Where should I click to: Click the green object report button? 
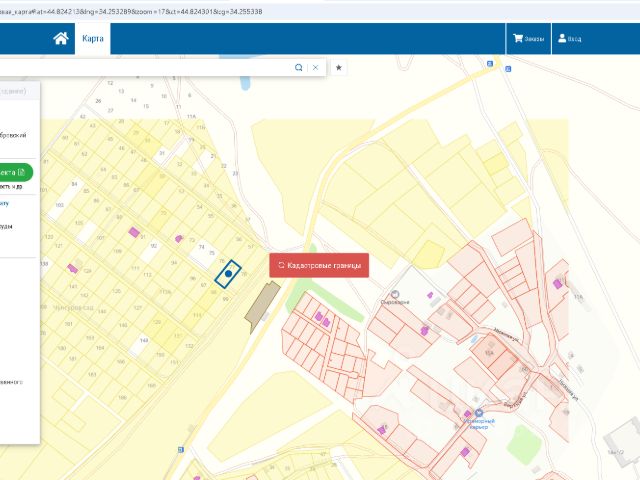click(16, 172)
